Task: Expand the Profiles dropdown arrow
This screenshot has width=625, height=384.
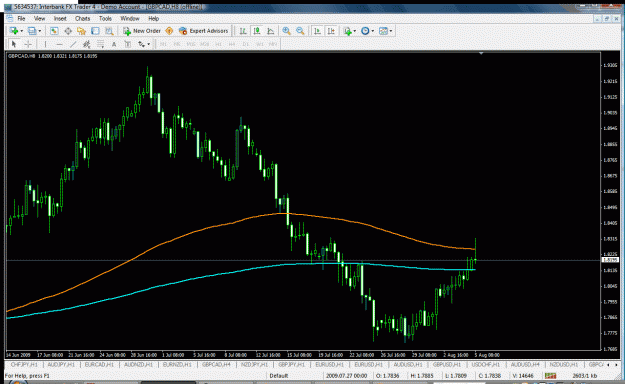Action: 39,31
